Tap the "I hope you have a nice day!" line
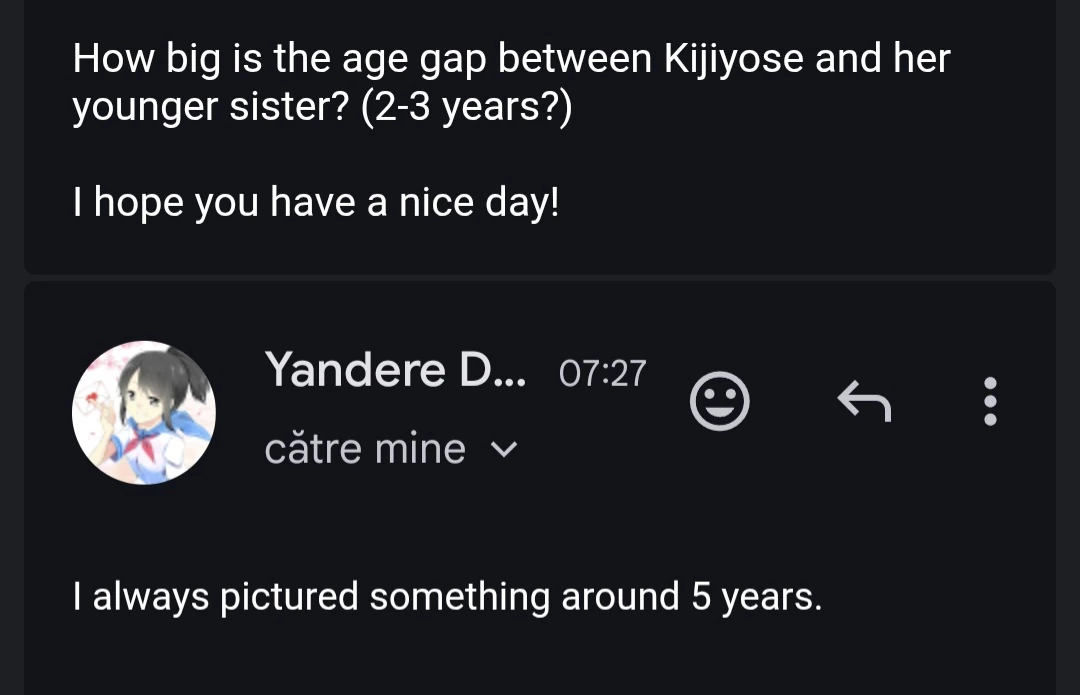This screenshot has height=695, width=1080. (x=315, y=203)
